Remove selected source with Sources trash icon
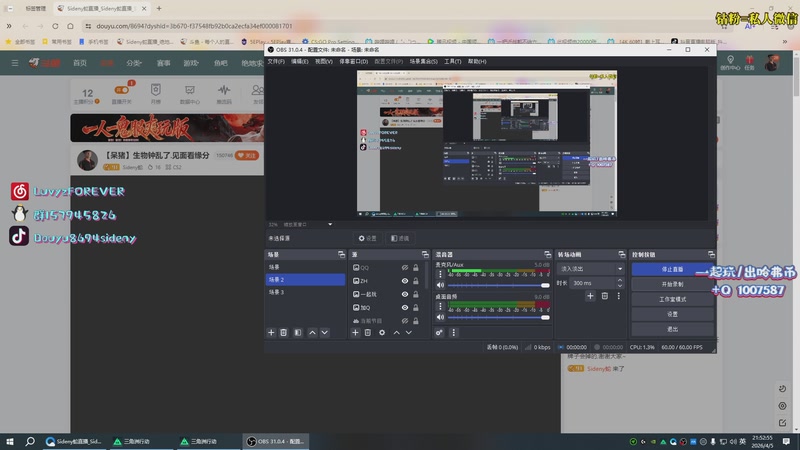 tap(368, 333)
